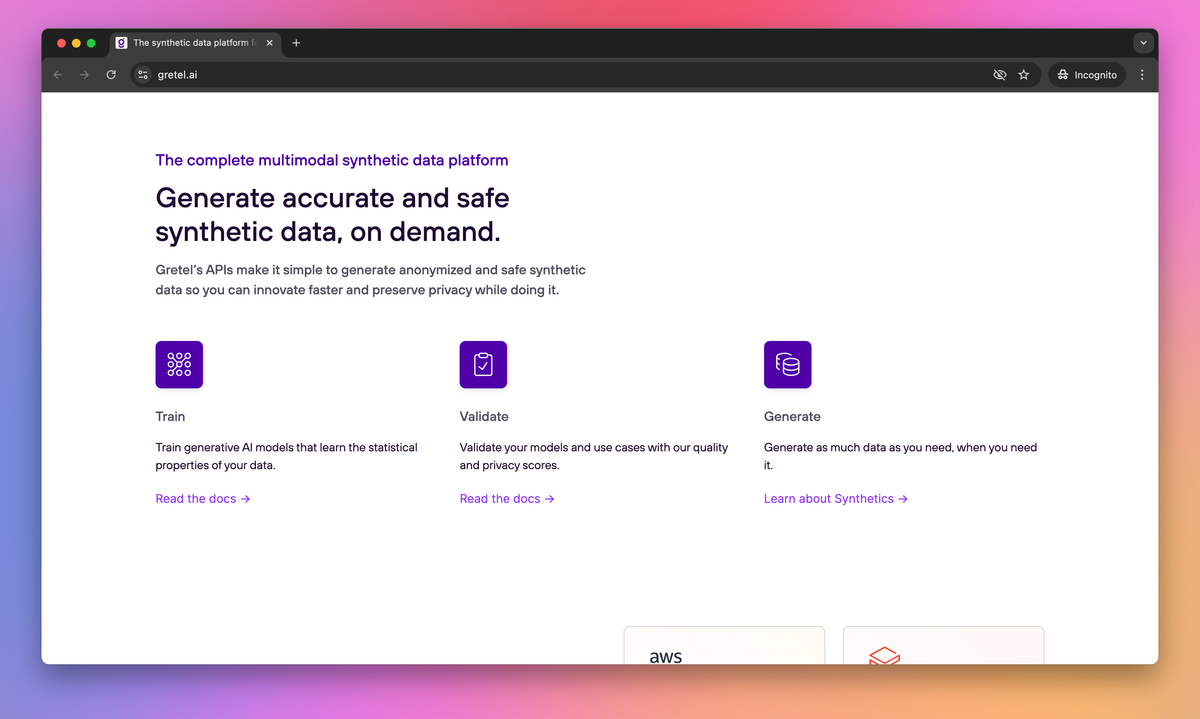Image resolution: width=1200 pixels, height=719 pixels.
Task: Click the Gretel favicon on the tab
Action: pyautogui.click(x=121, y=43)
